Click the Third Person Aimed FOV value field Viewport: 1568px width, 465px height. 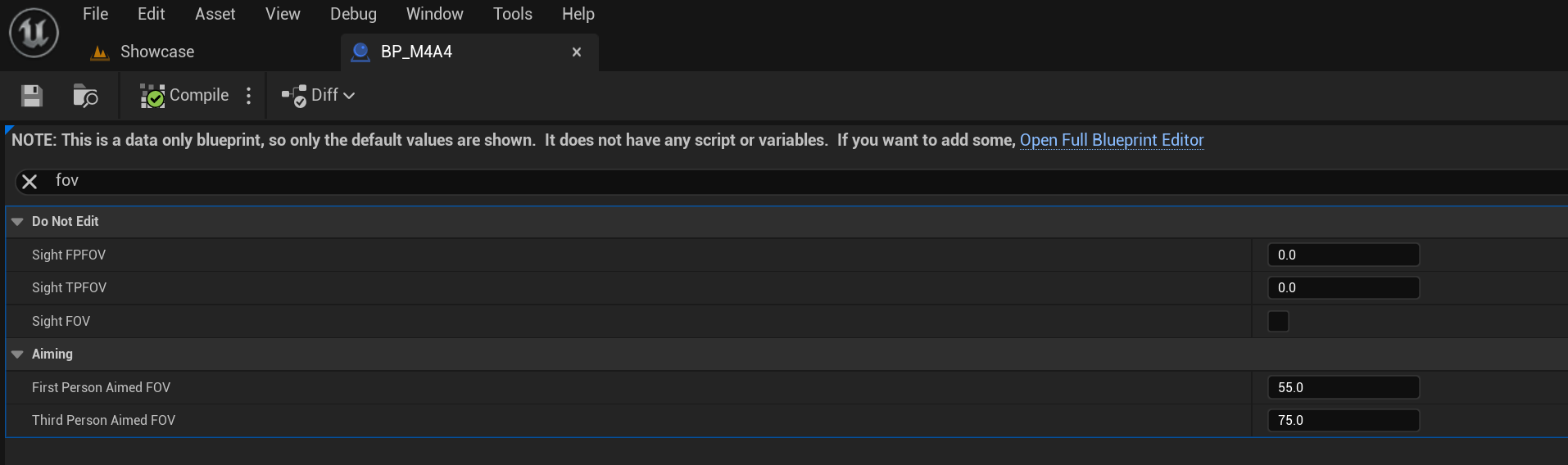[x=1343, y=420]
